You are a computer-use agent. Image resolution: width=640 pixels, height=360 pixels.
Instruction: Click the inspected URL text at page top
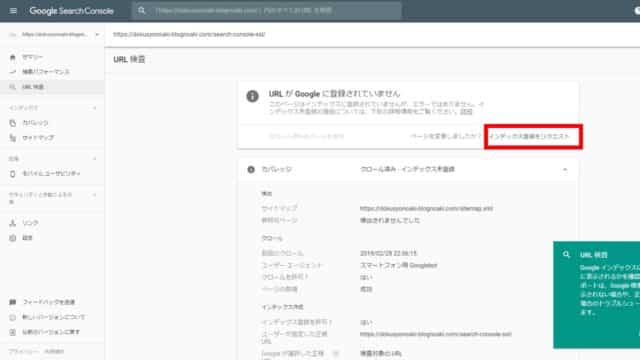pyautogui.click(x=189, y=35)
